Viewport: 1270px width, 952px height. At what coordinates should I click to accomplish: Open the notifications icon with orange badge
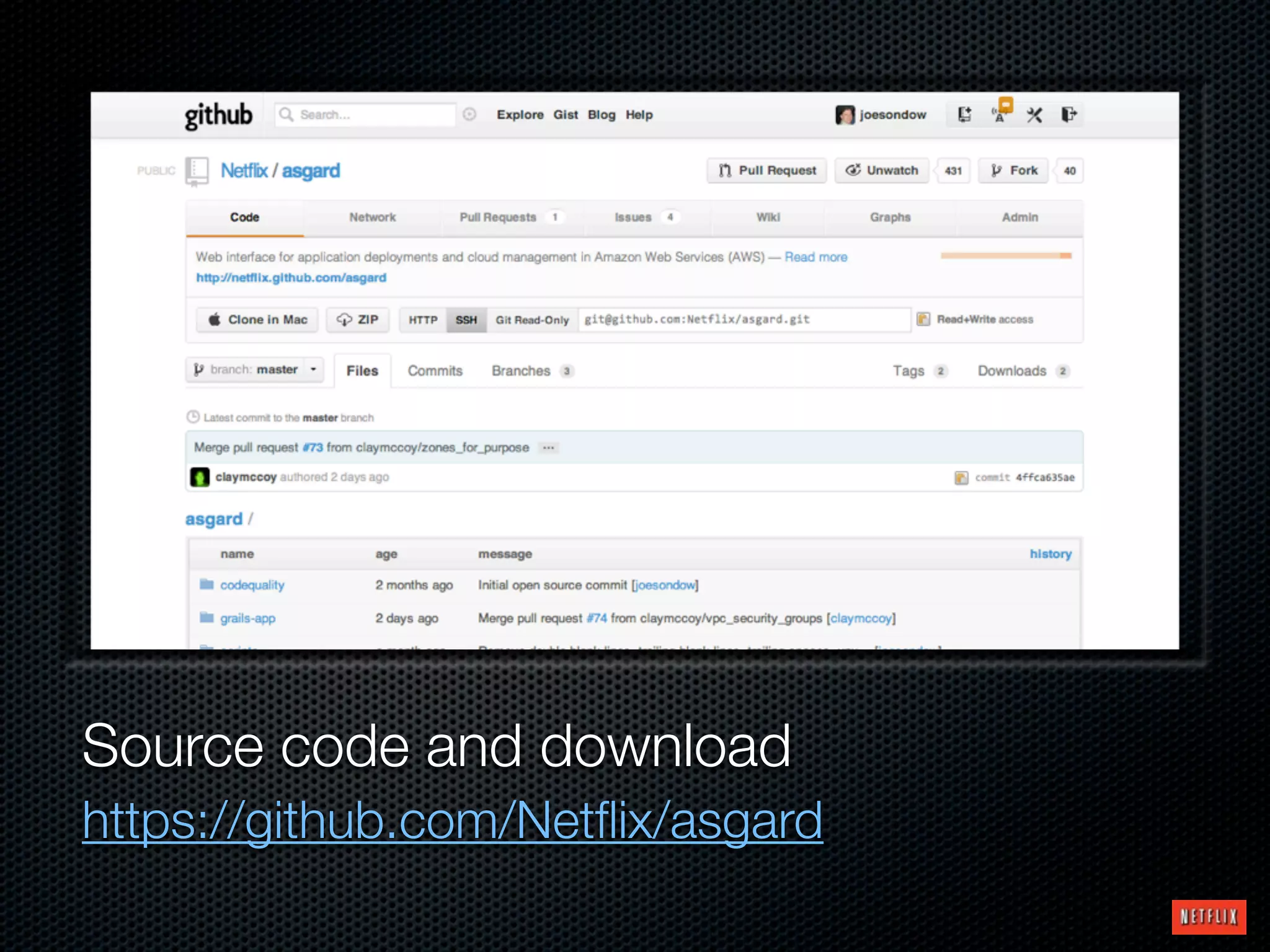1001,112
